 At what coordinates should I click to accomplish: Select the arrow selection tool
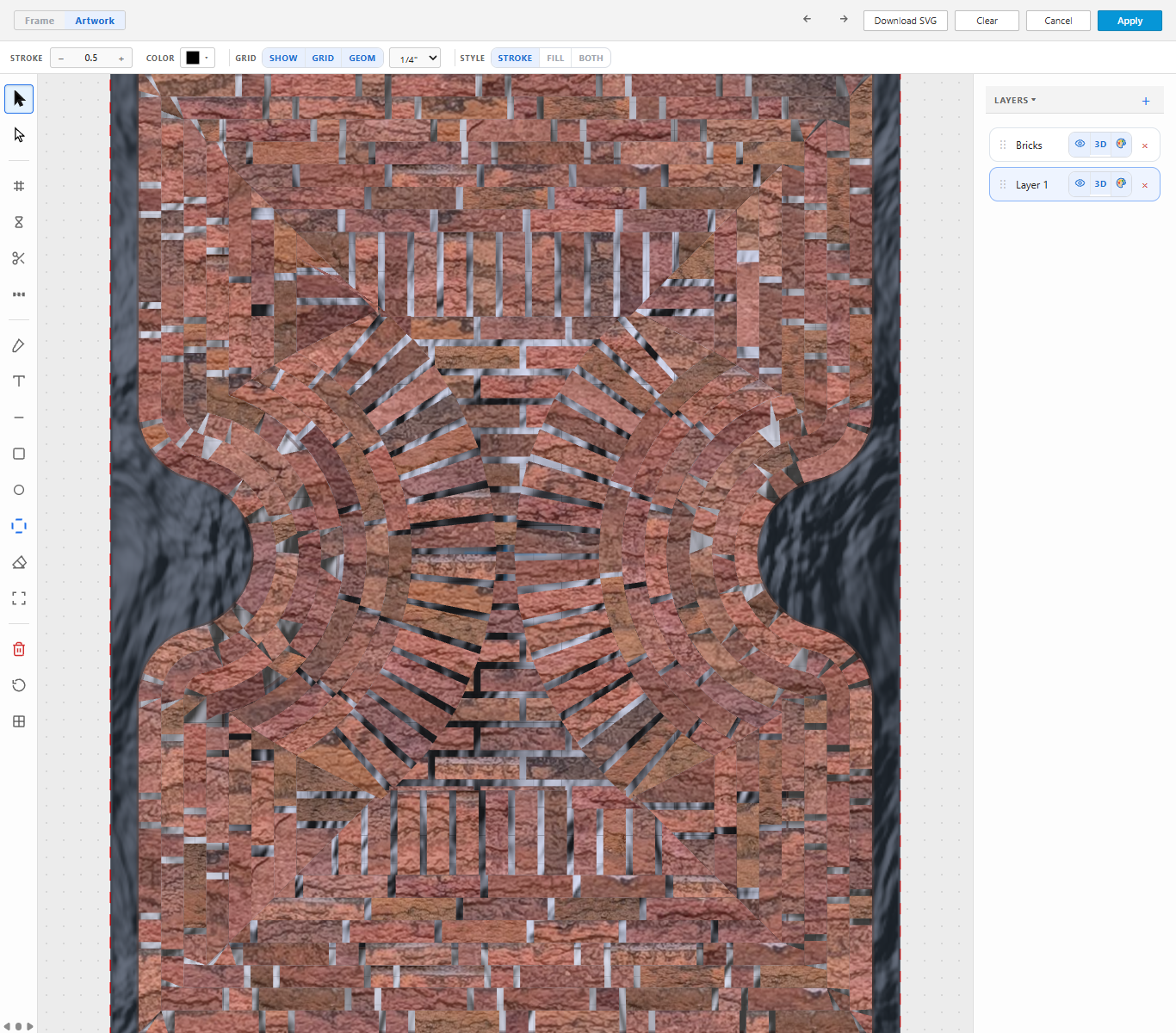[x=19, y=99]
